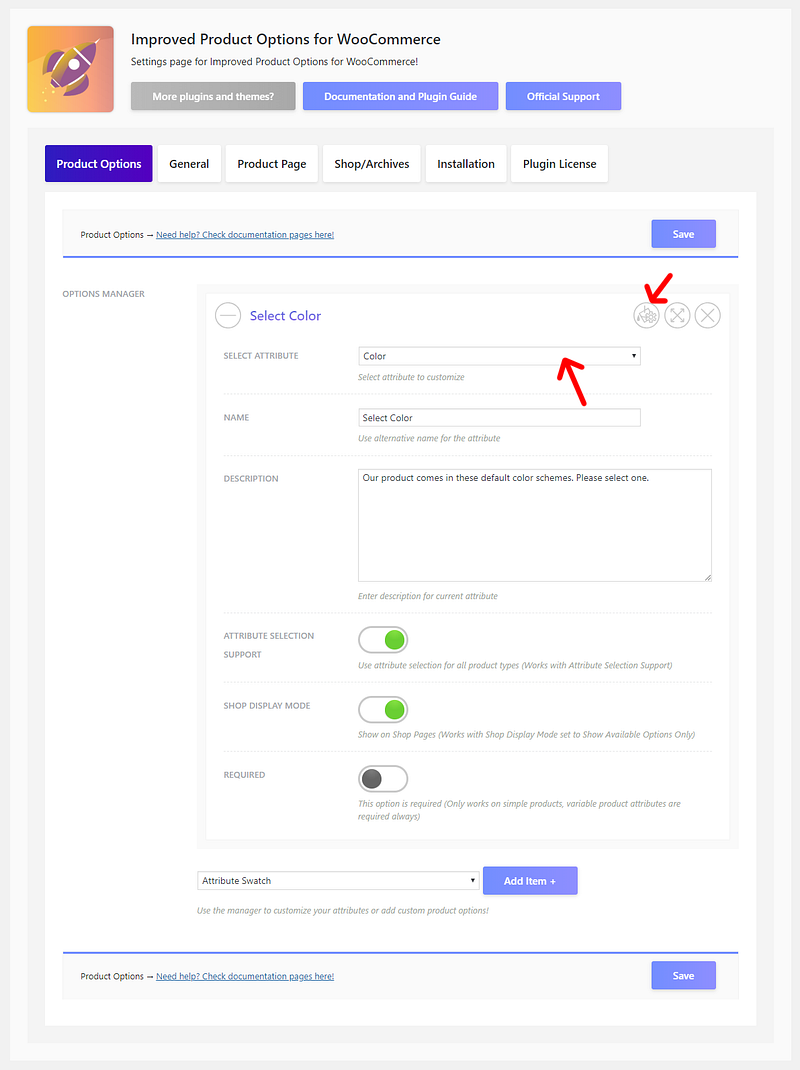The image size is (800, 1070).
Task: Click the Options Manager label
Action: [x=104, y=294]
